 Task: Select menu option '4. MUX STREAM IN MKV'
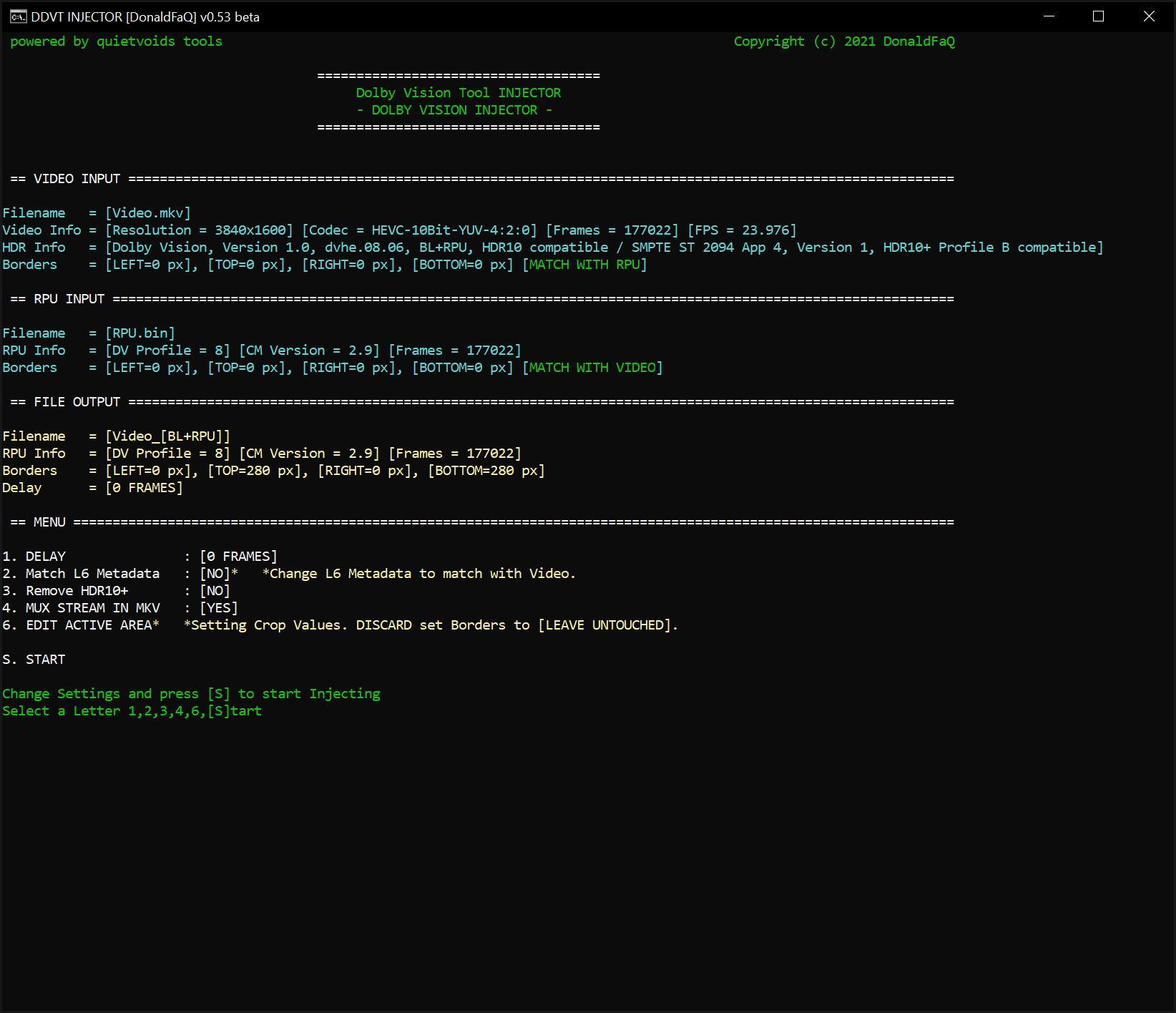pyautogui.click(x=81, y=608)
